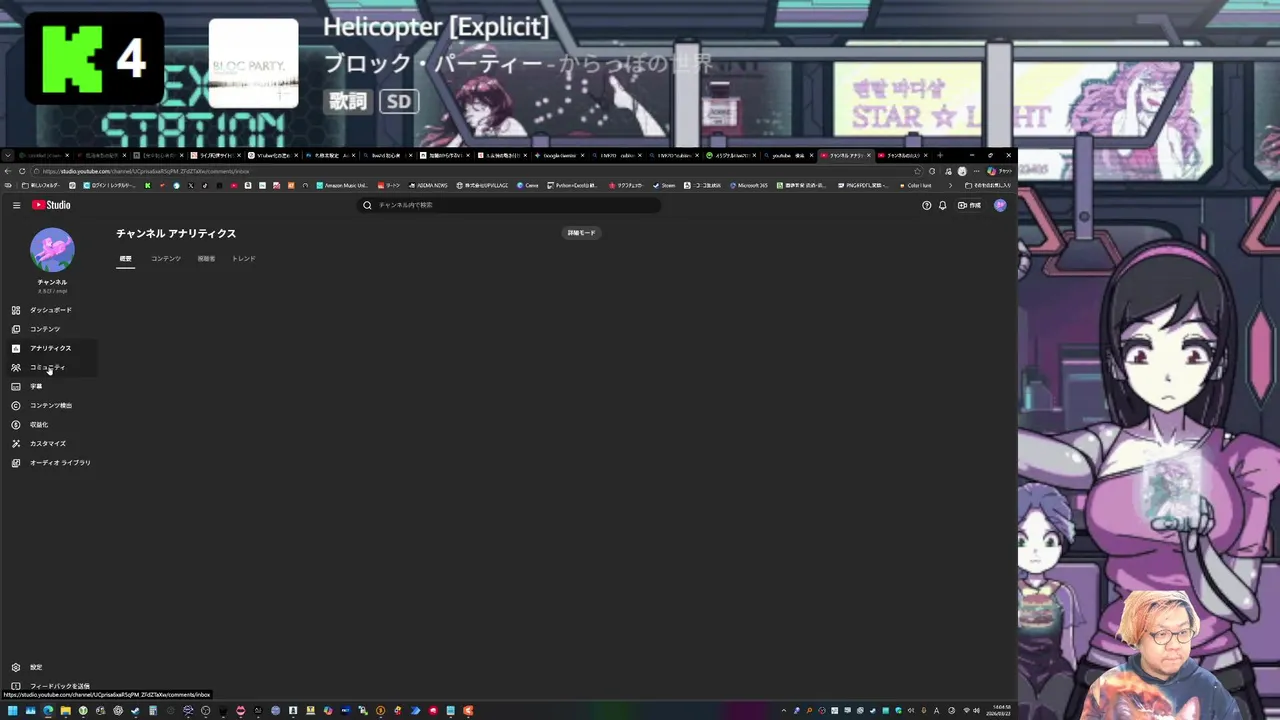Click the YouTube Studio logo
Viewport: 1280px width, 720px height.
[x=51, y=205]
